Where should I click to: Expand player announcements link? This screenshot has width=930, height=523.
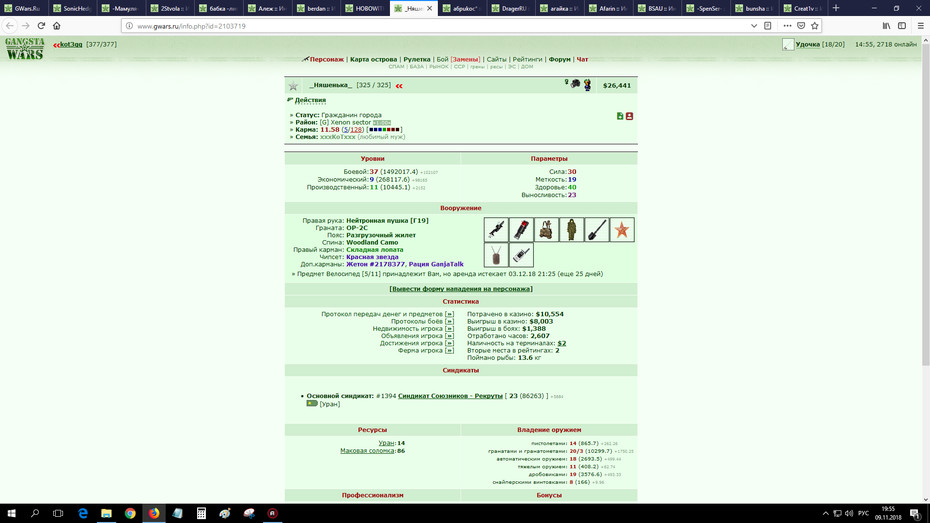449,336
